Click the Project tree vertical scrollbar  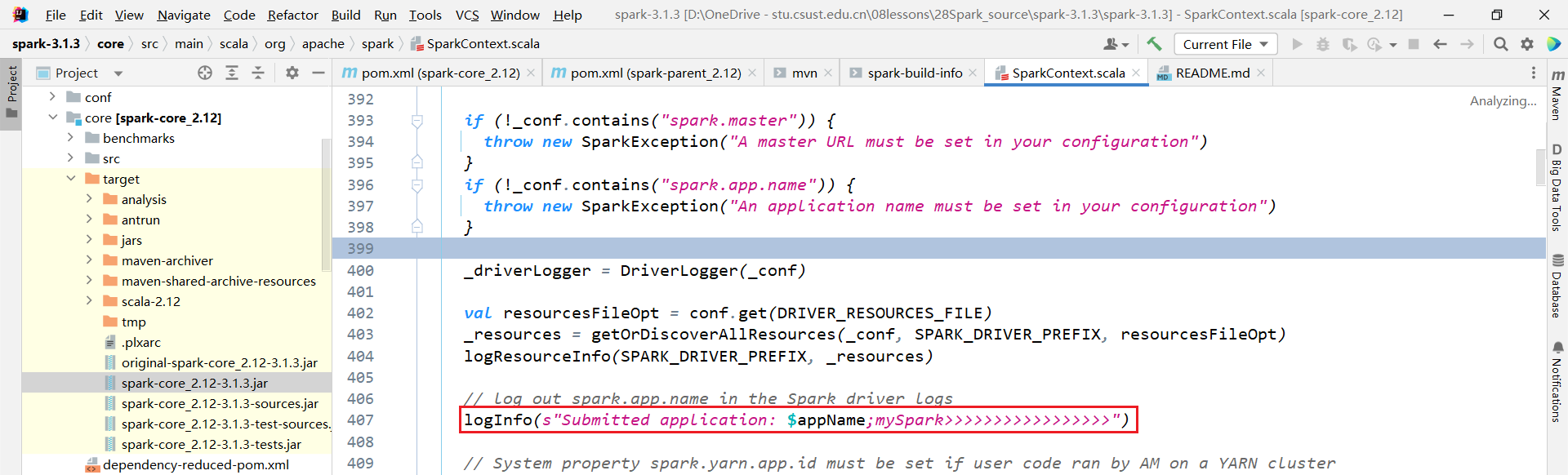coord(326,206)
